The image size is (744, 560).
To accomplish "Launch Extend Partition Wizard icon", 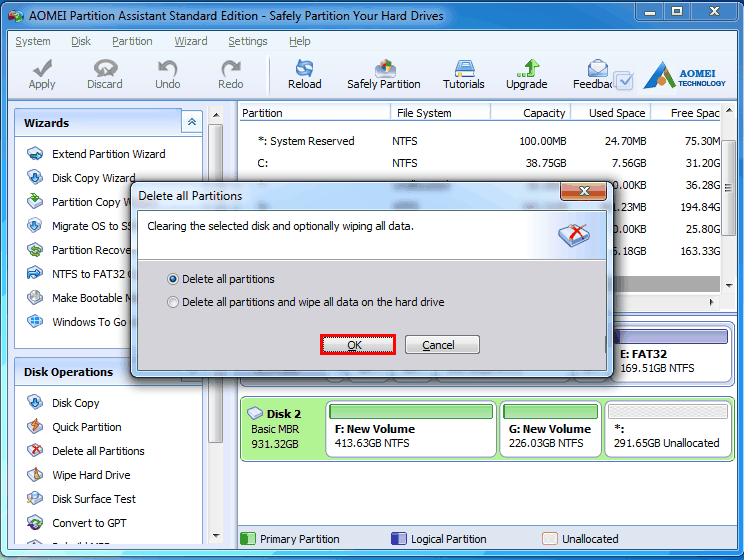I will (35, 154).
